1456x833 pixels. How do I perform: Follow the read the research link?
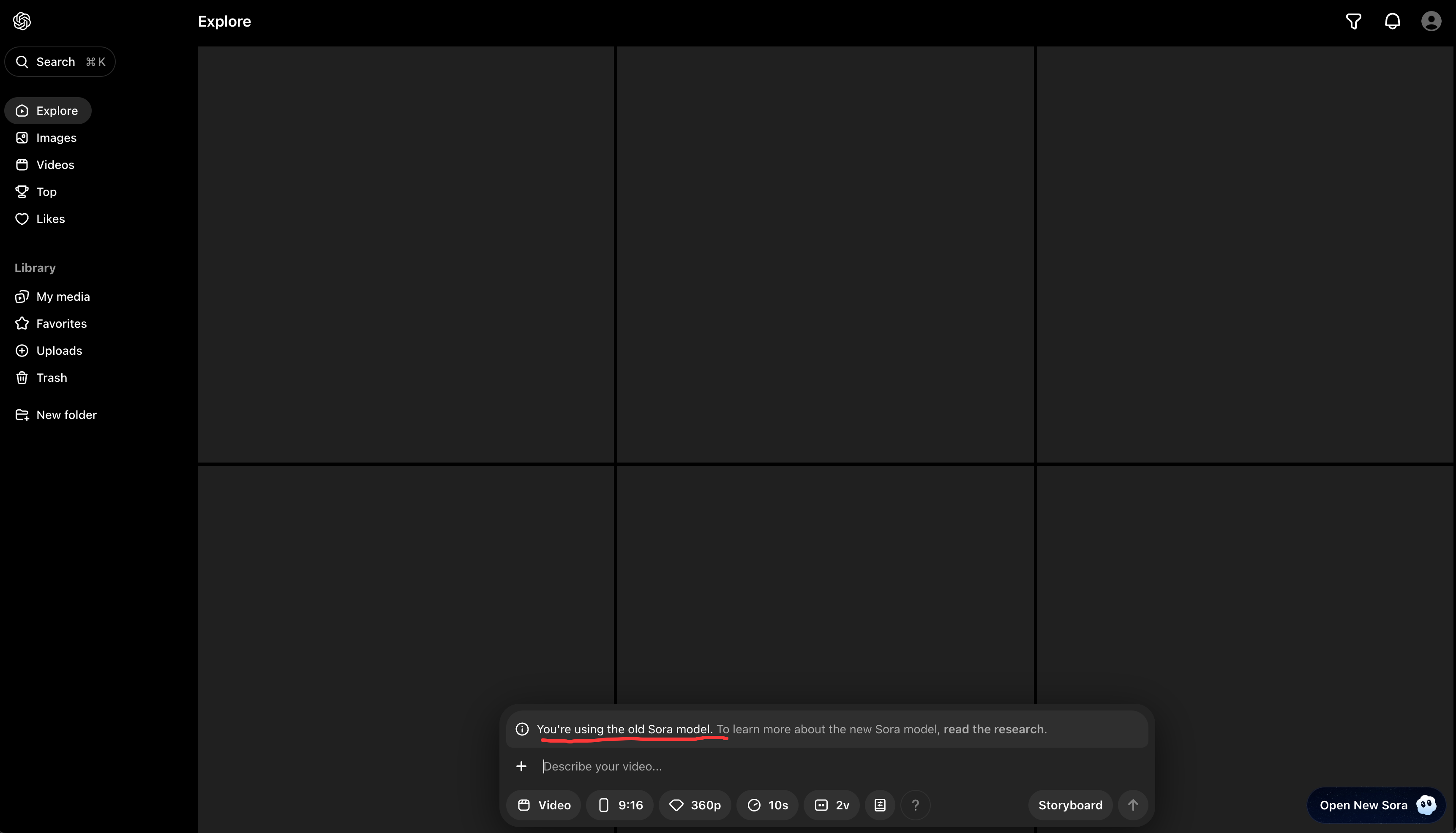(x=993, y=729)
